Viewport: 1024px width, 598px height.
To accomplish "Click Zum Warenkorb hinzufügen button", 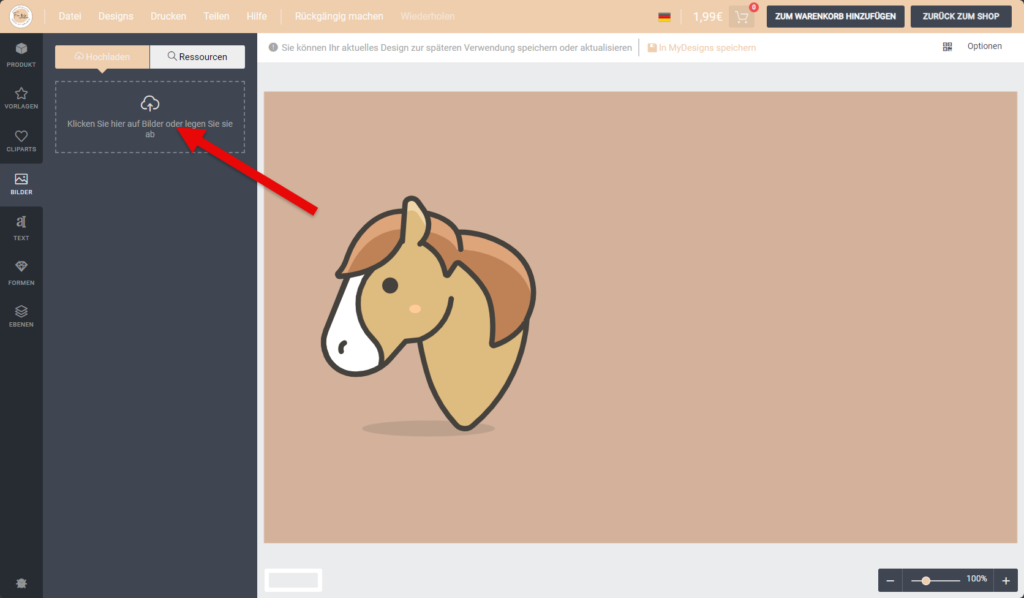I will click(836, 17).
